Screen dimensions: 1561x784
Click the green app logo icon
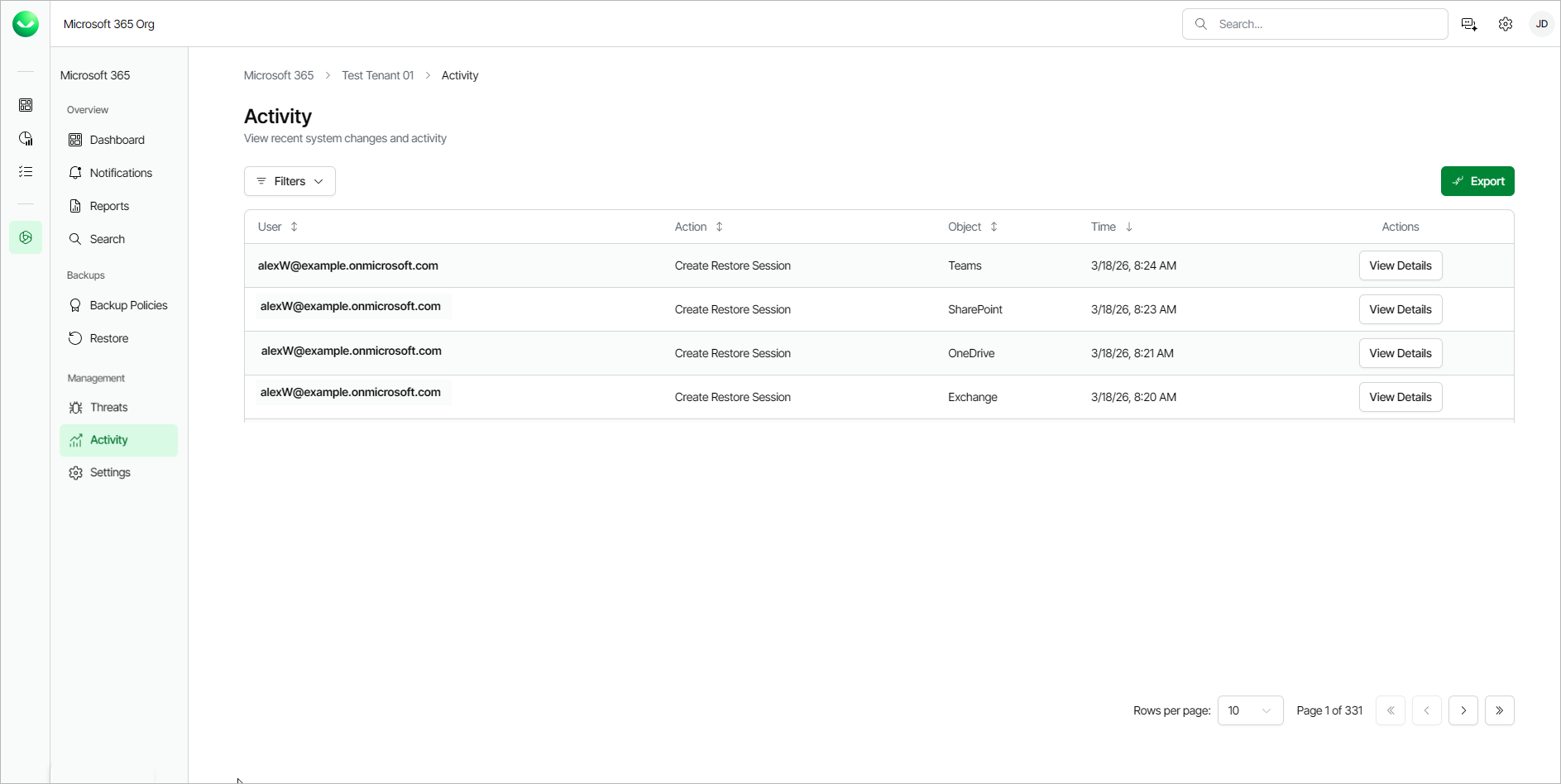[x=26, y=24]
